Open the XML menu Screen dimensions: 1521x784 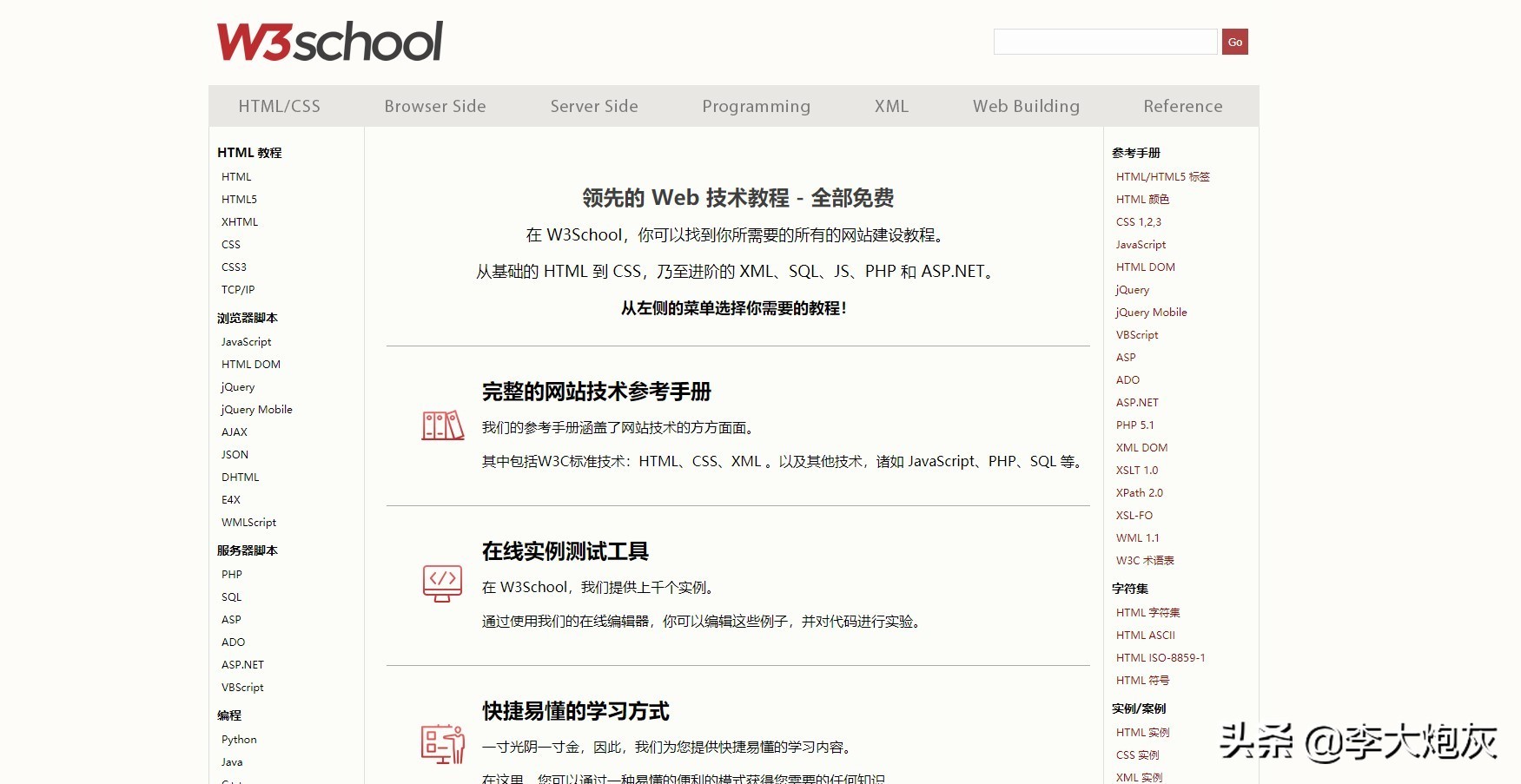click(890, 105)
